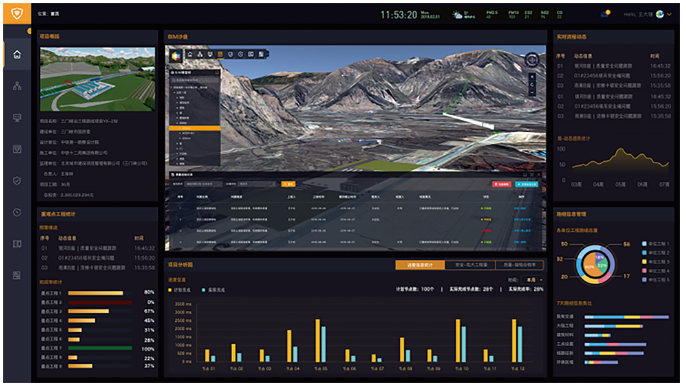The image size is (686, 385).
Task: Select the orange highlighted row in the model tree
Action: coord(195,128)
